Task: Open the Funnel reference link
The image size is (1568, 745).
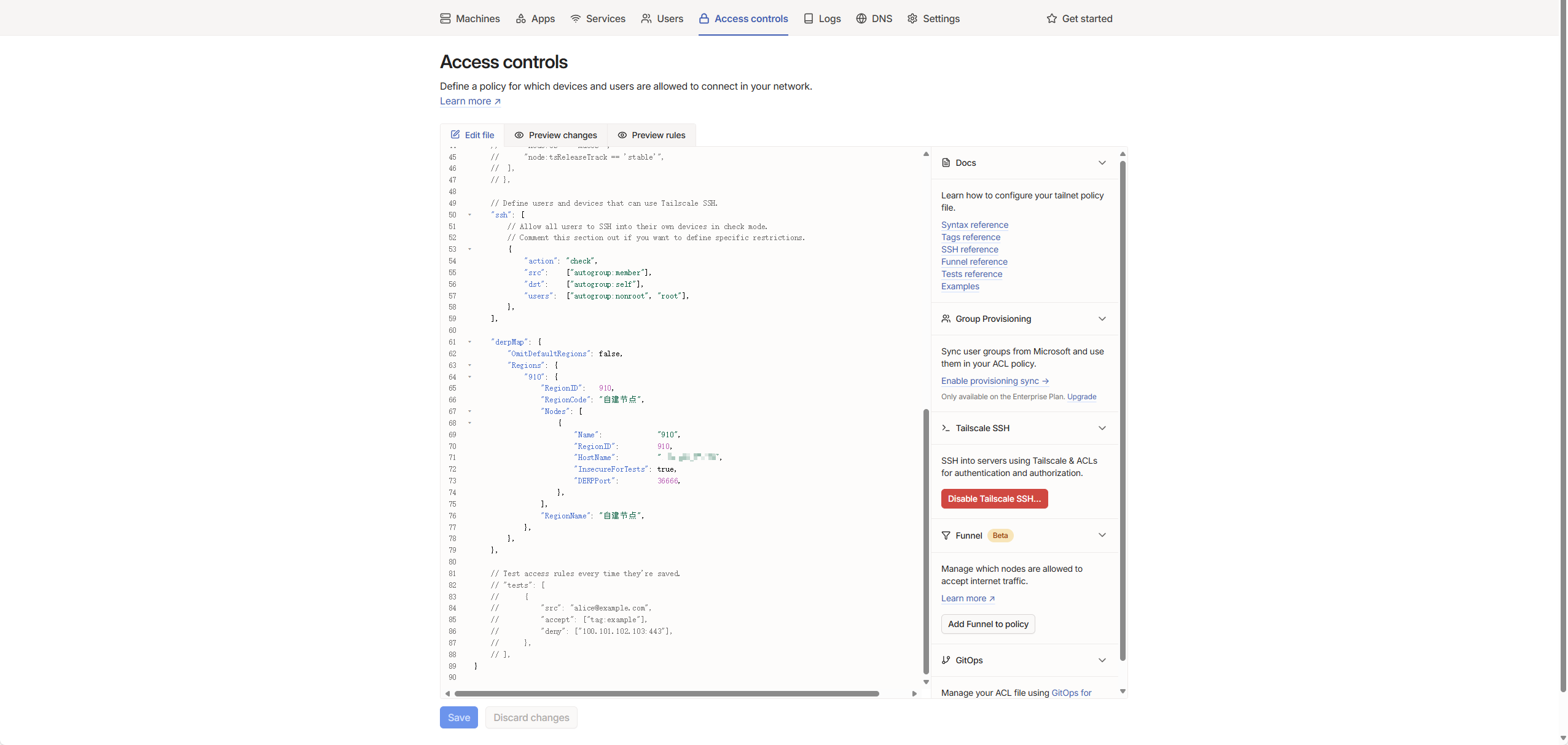Action: [974, 262]
